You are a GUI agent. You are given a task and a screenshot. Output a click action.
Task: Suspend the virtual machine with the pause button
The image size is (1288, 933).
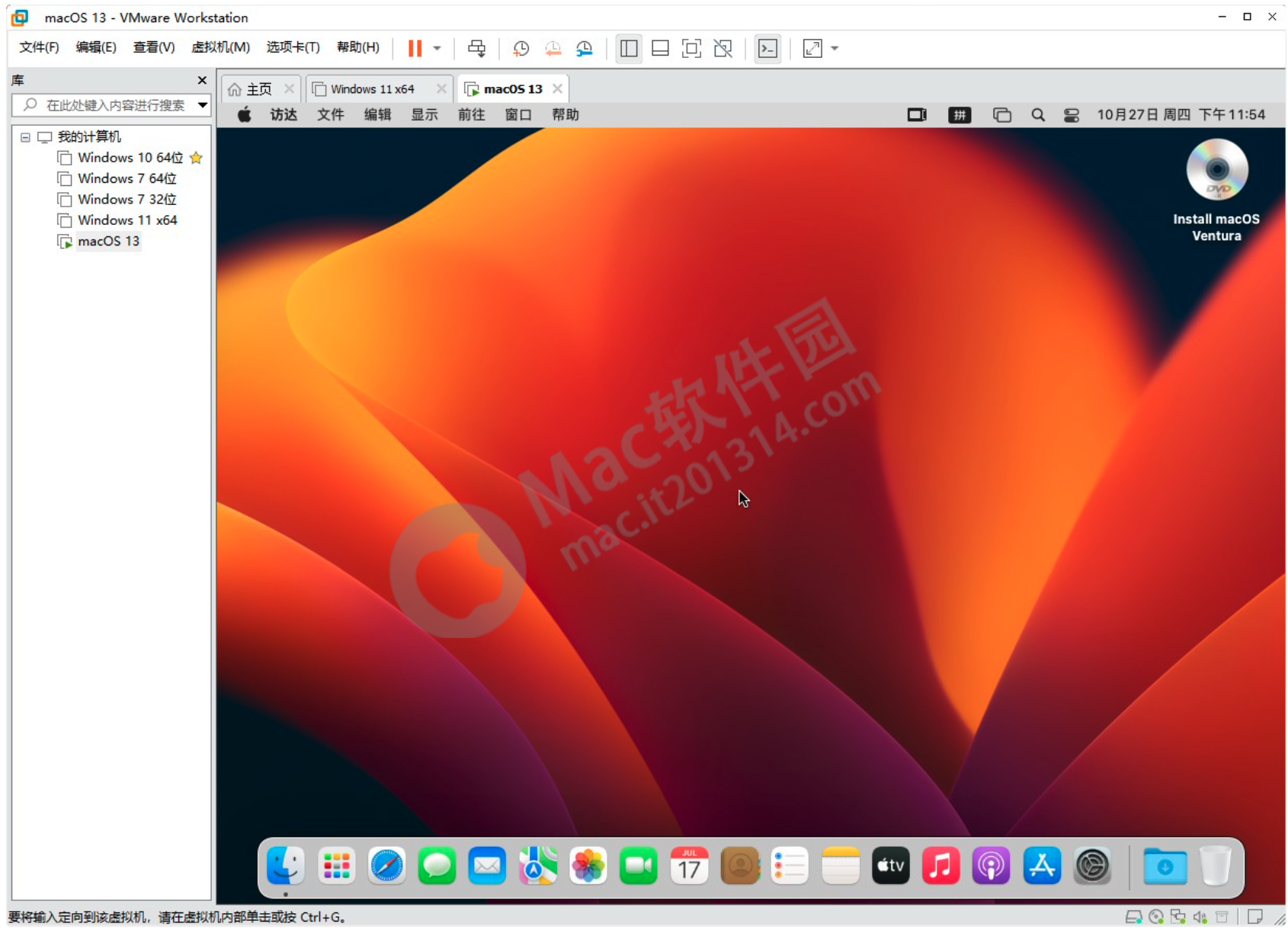pos(414,48)
